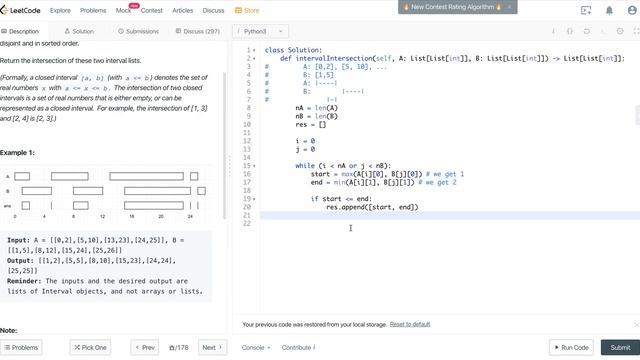
Task: Open the Problems menu in the top navigation
Action: click(x=93, y=11)
